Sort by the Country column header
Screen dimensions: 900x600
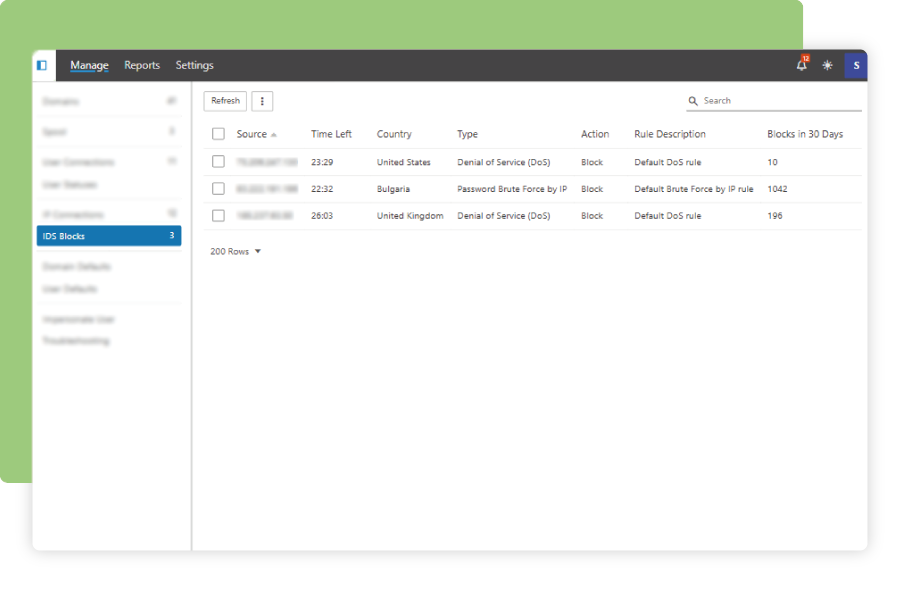pyautogui.click(x=394, y=134)
